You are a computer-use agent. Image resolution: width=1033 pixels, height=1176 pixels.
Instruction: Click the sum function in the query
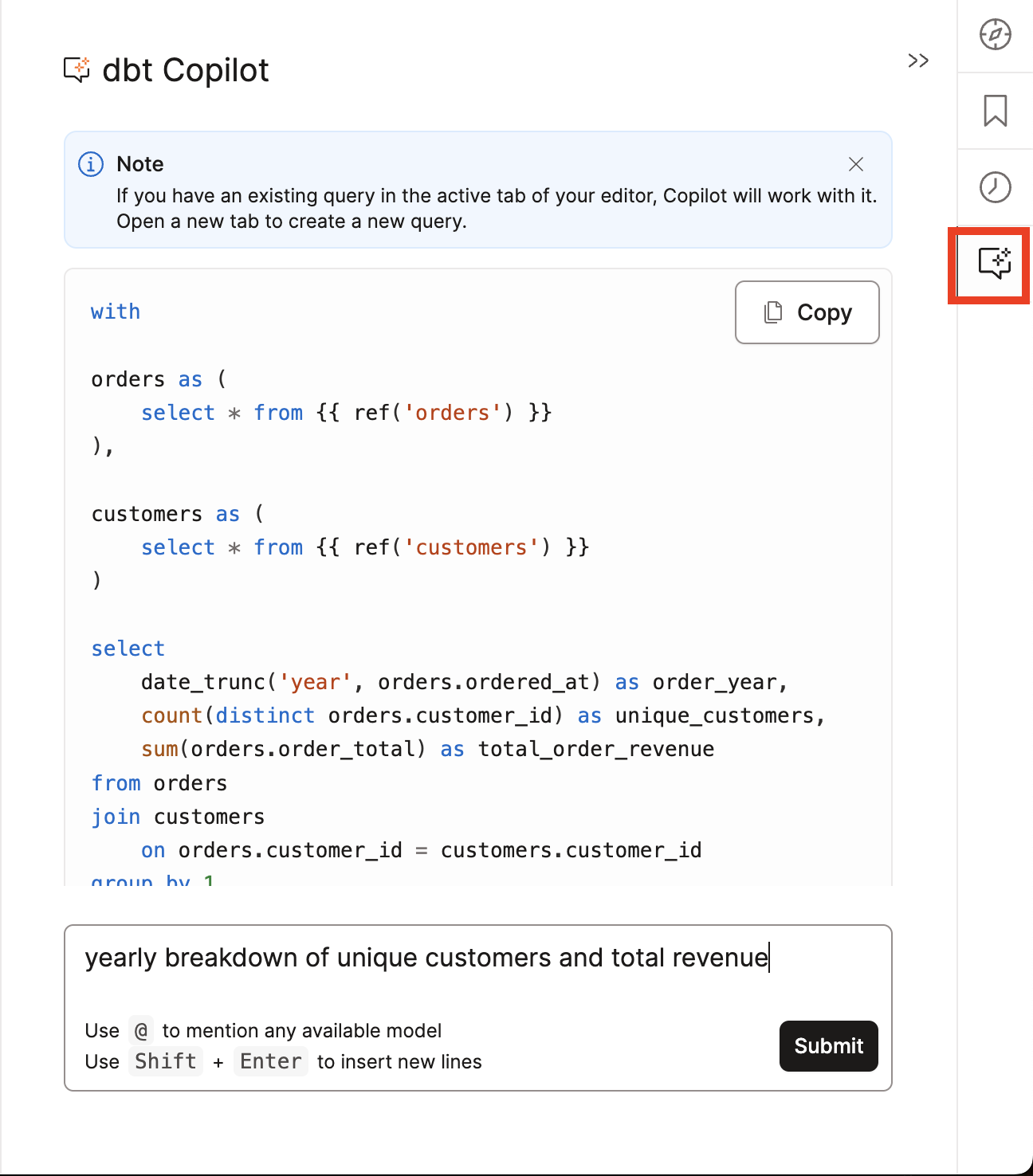pos(159,749)
